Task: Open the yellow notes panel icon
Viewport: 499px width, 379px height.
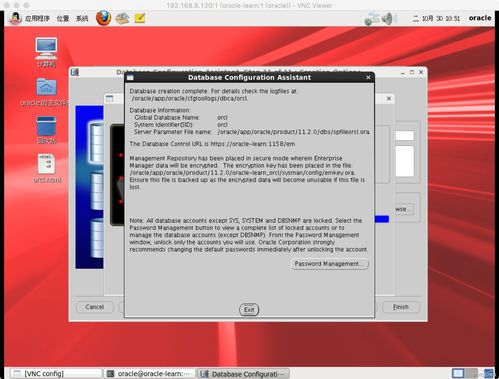Action: click(x=140, y=18)
